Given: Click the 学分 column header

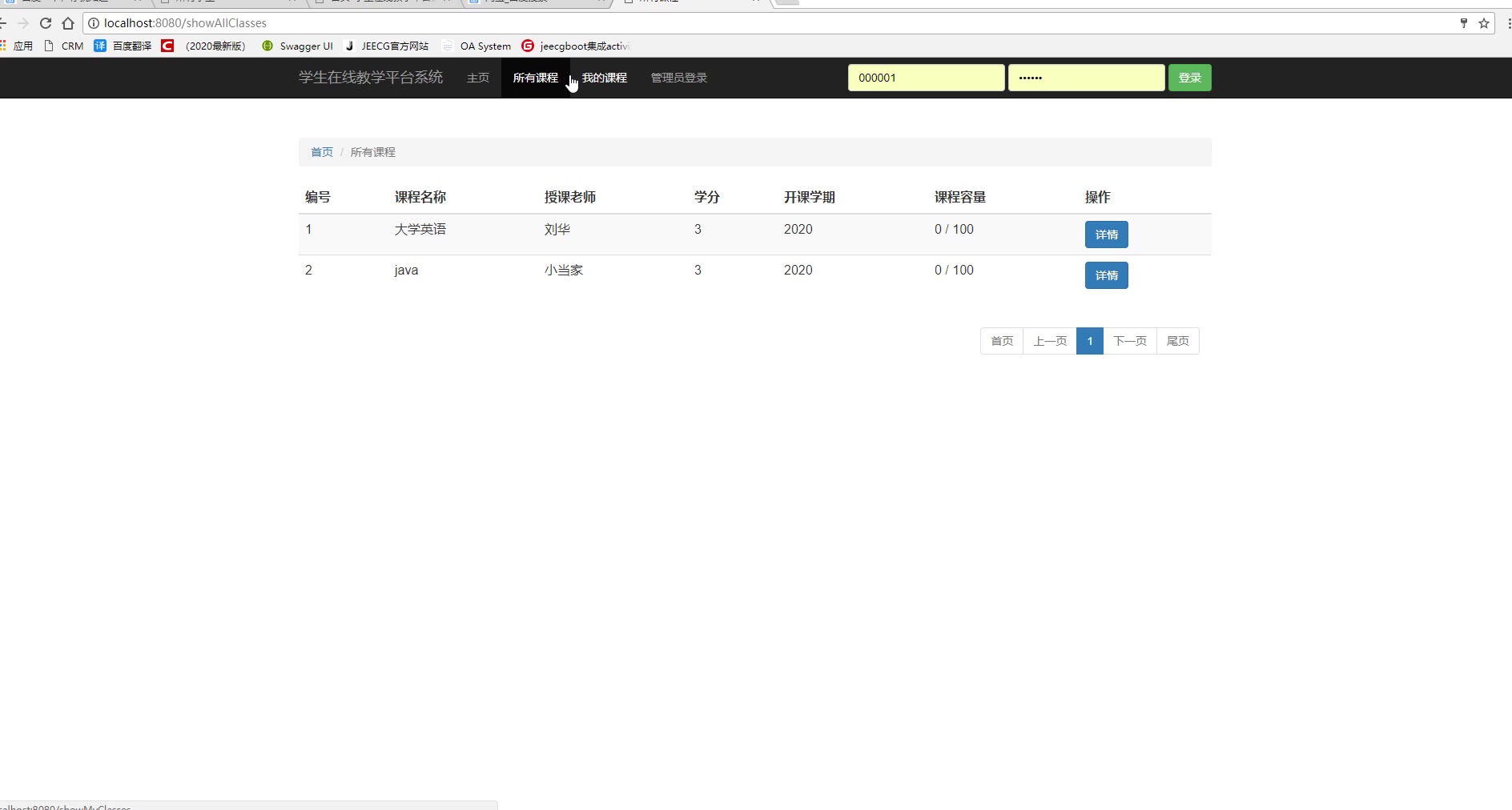Looking at the screenshot, I should click(x=707, y=197).
